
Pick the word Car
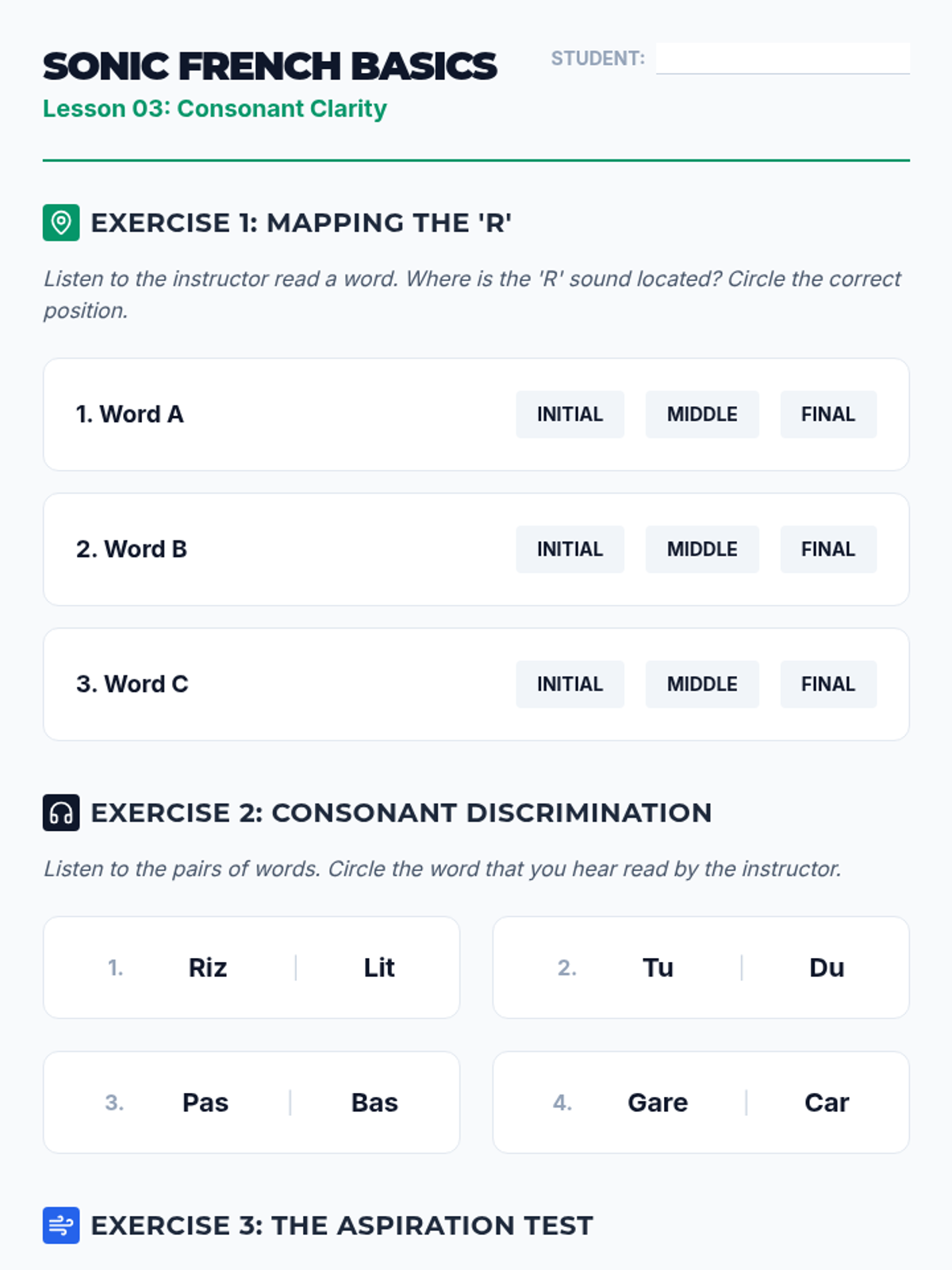pyautogui.click(x=827, y=1103)
